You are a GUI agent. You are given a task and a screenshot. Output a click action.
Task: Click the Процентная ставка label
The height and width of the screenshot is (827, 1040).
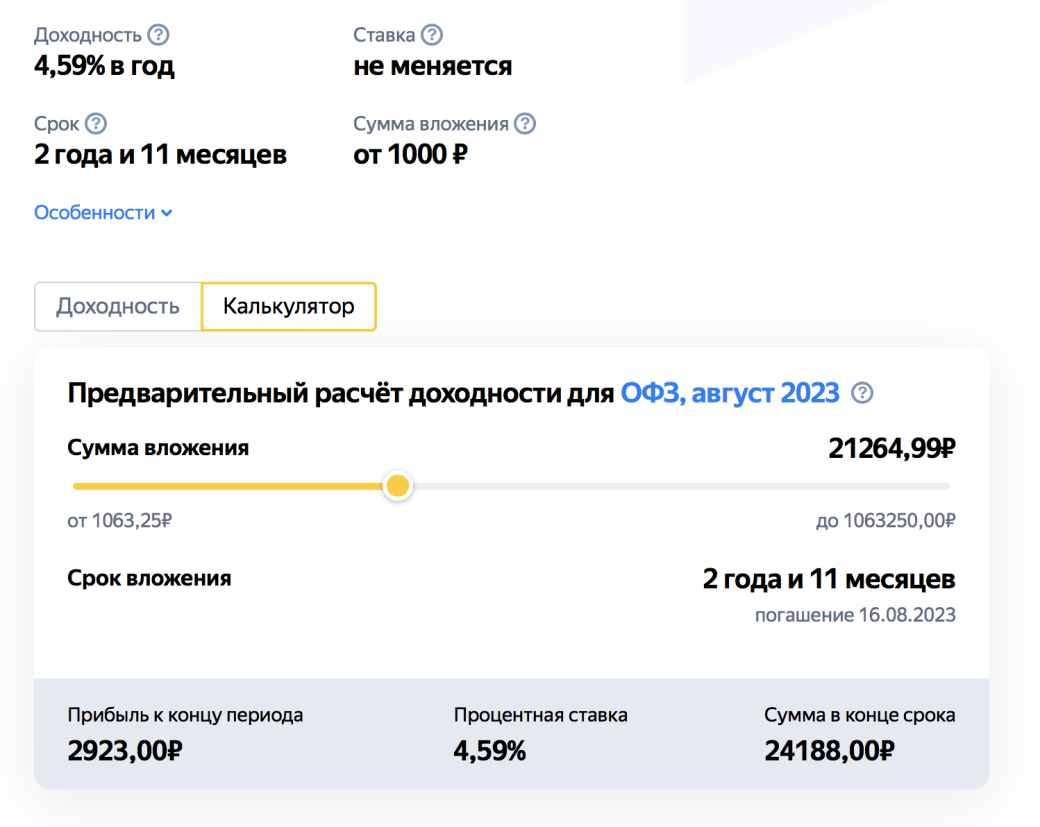point(541,715)
